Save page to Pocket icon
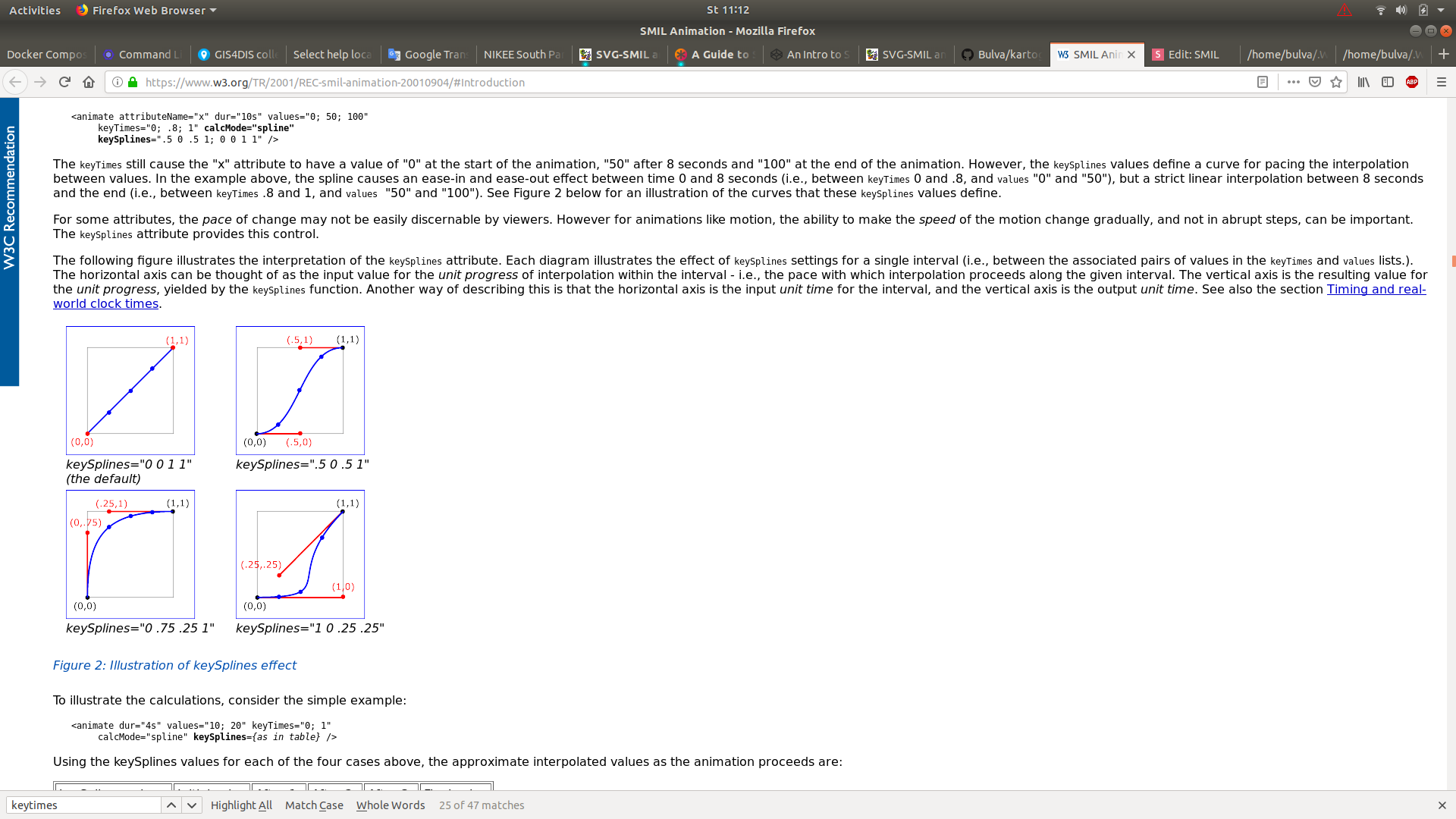 click(1315, 82)
